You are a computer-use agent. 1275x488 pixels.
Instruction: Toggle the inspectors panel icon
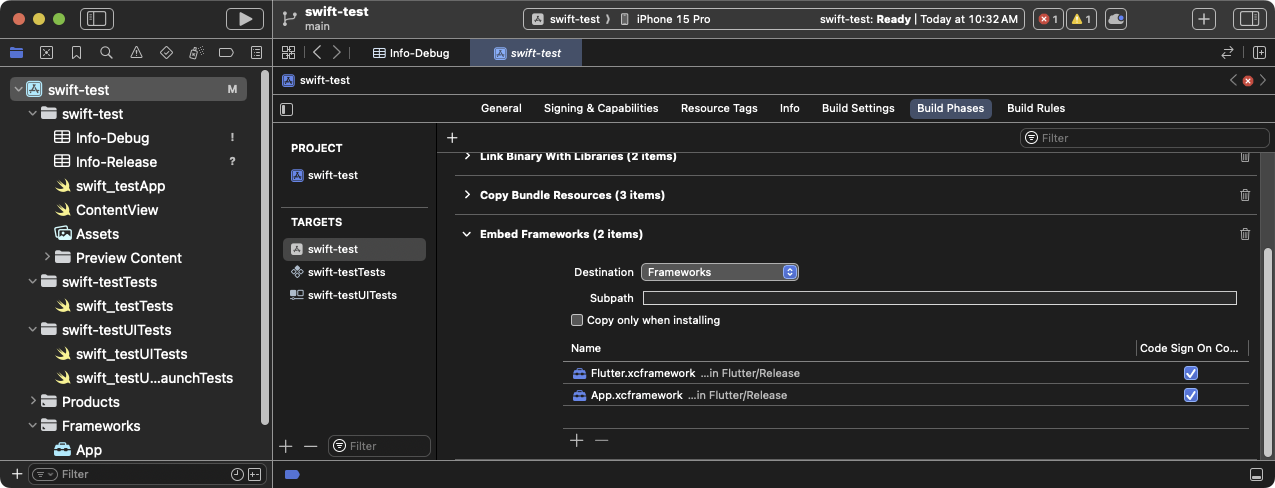pyautogui.click(x=1248, y=19)
